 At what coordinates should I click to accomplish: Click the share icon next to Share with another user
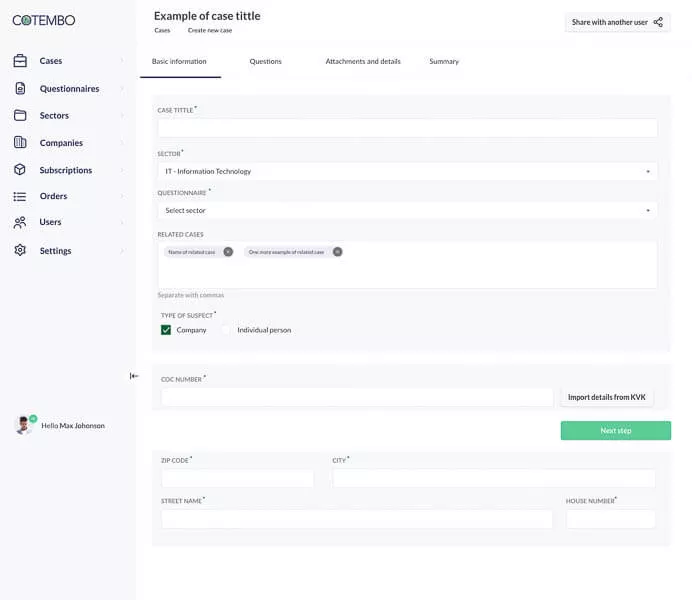click(x=658, y=22)
